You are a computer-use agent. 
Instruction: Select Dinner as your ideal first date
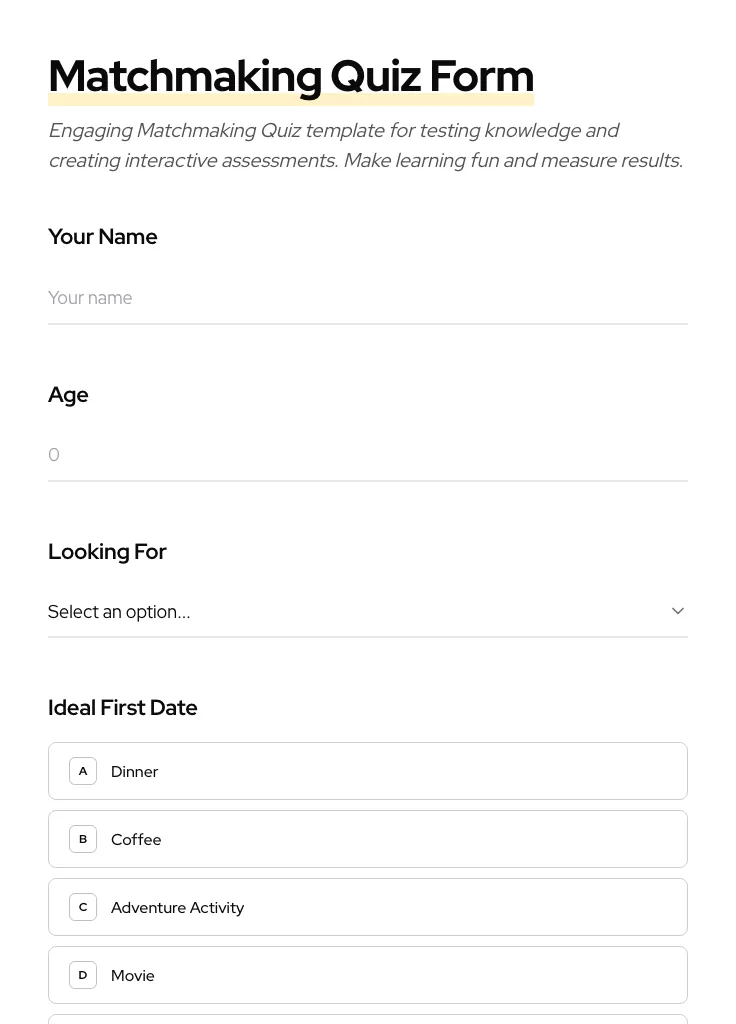tap(368, 771)
